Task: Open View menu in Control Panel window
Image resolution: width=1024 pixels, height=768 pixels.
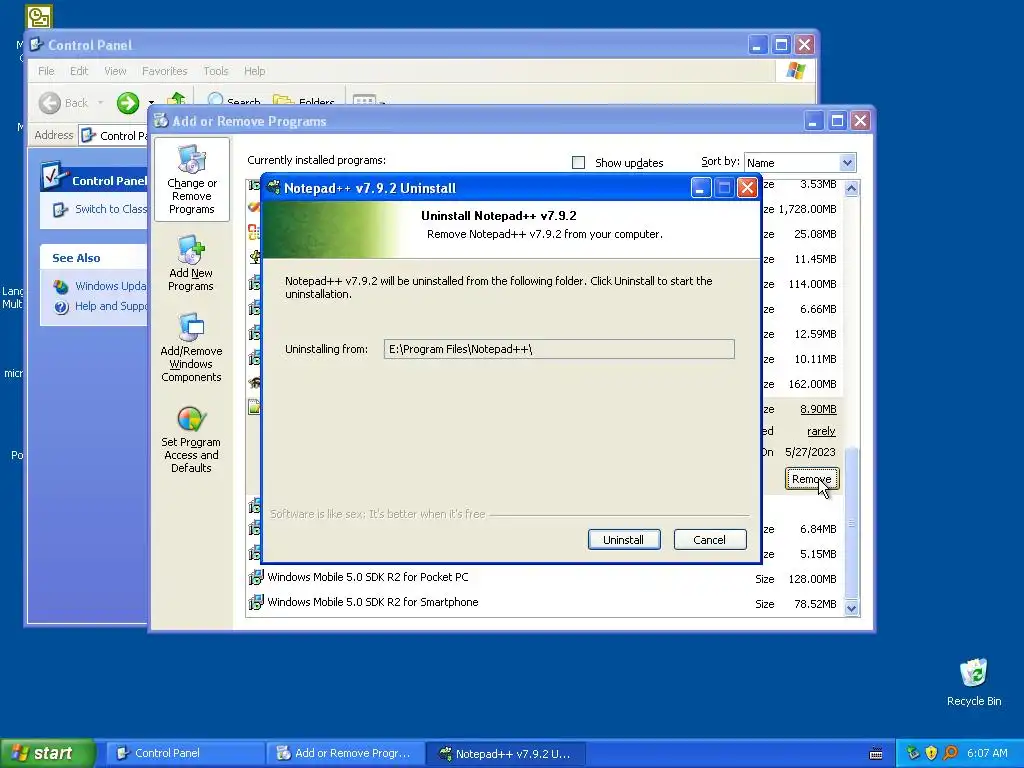Action: [x=115, y=71]
